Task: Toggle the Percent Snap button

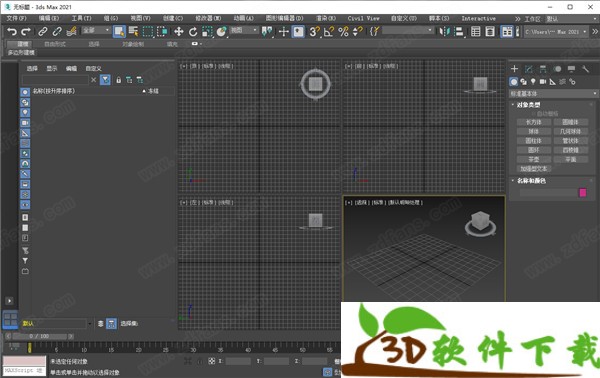Action: 343,31
